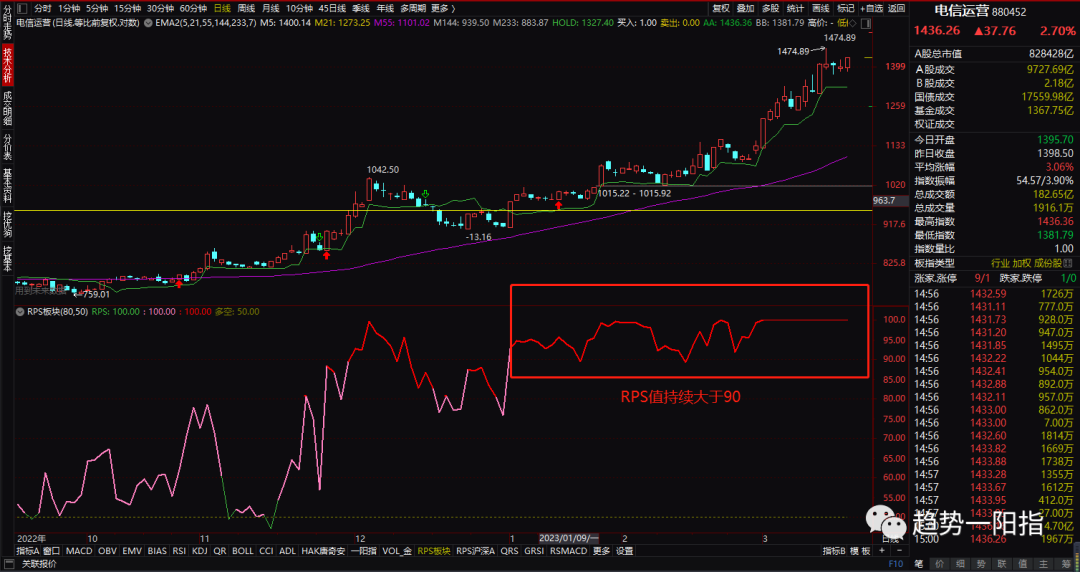Open the 多周期 multi-period view
This screenshot has width=1080, height=572.
(412, 8)
